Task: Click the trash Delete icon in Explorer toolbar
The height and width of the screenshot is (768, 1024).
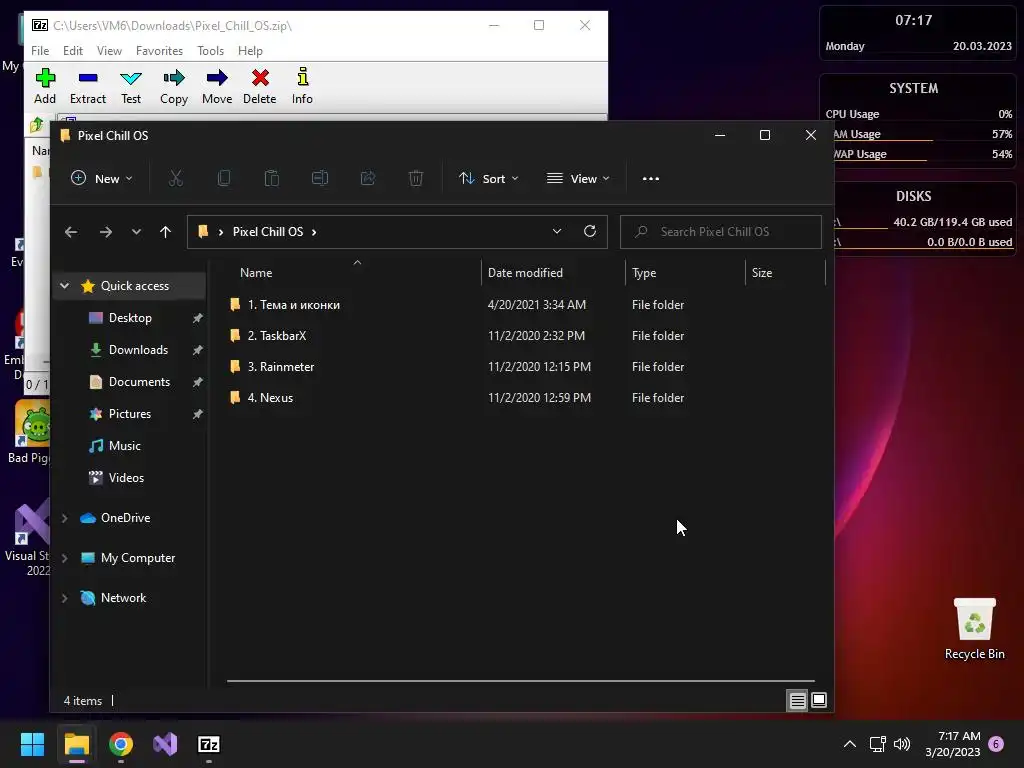Action: pyautogui.click(x=416, y=178)
